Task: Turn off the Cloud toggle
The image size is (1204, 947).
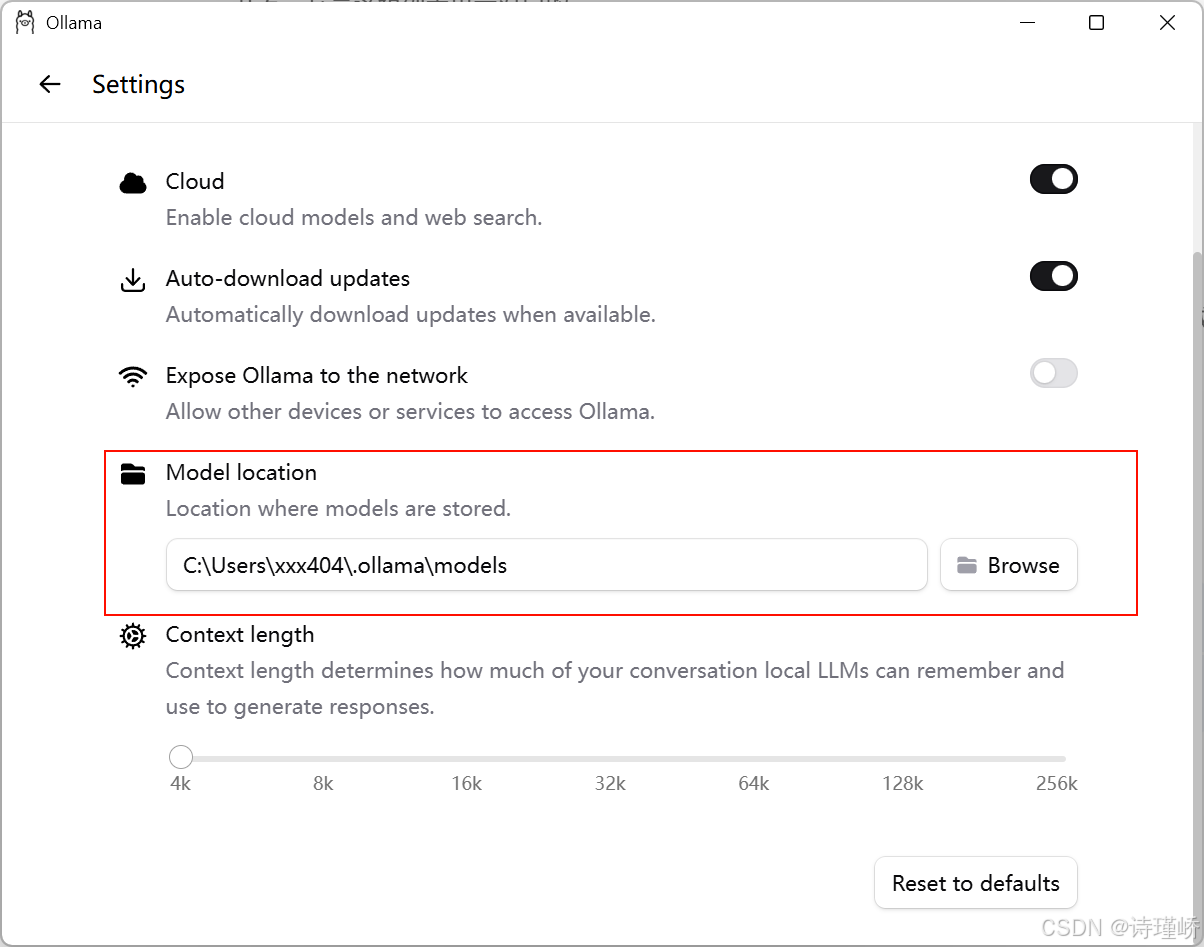Action: coord(1054,179)
